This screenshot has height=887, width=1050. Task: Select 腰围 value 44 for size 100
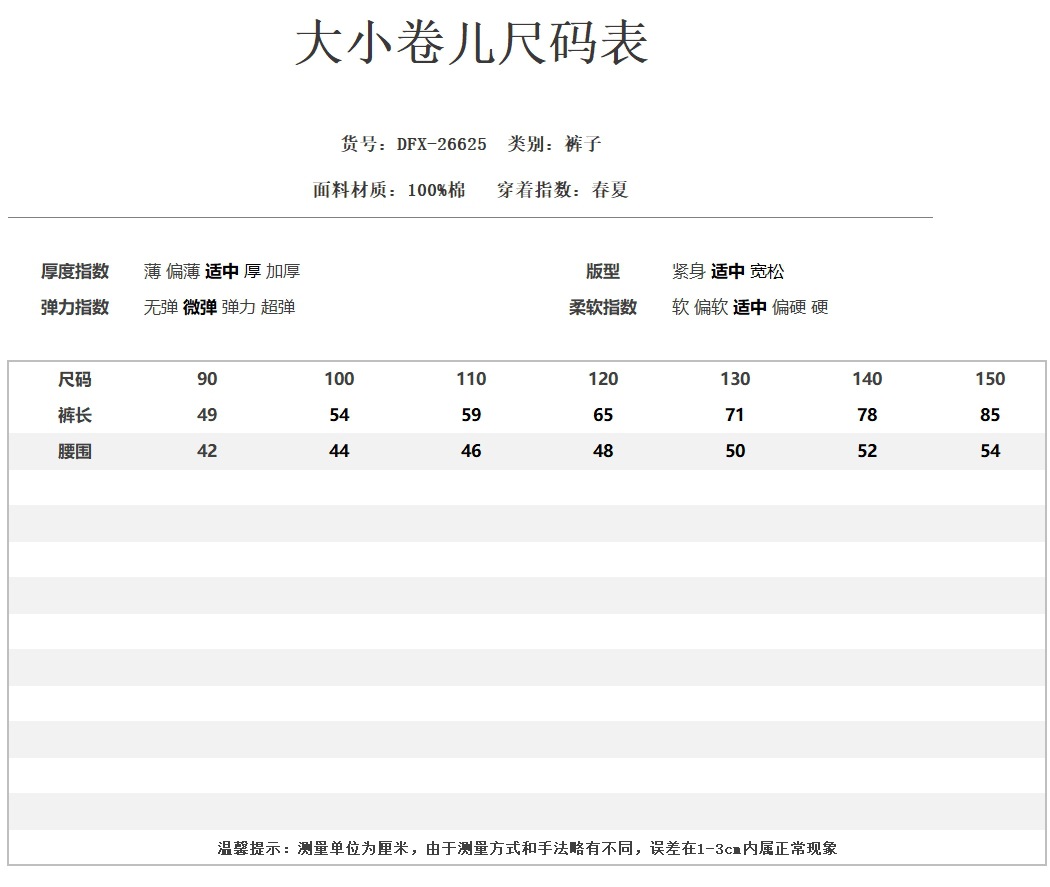coord(340,451)
